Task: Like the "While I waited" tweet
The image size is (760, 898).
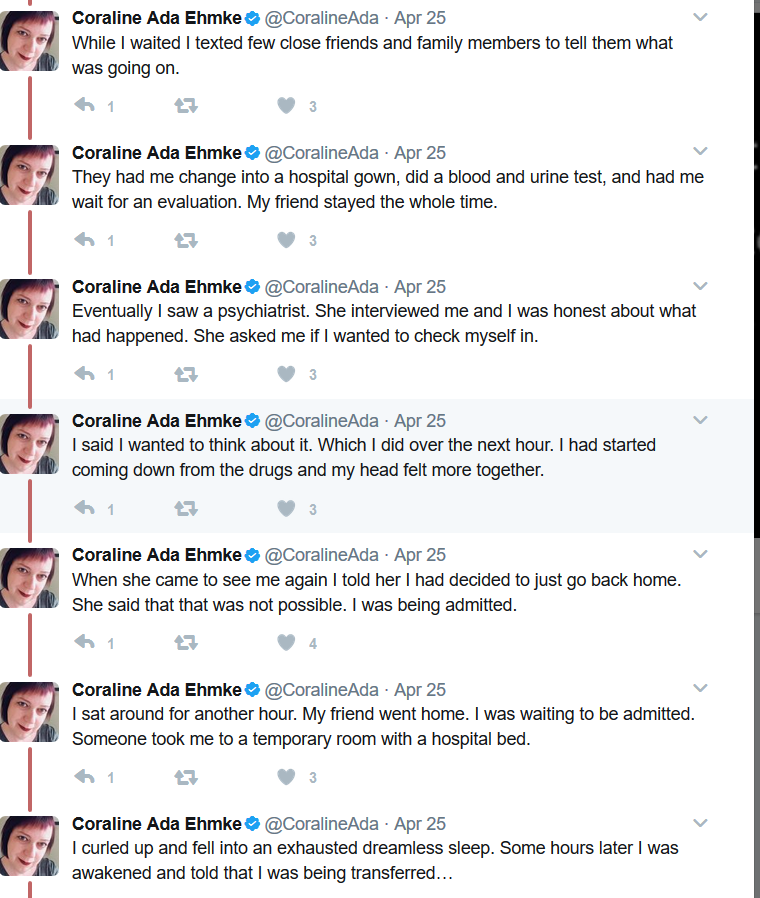Action: [x=286, y=105]
